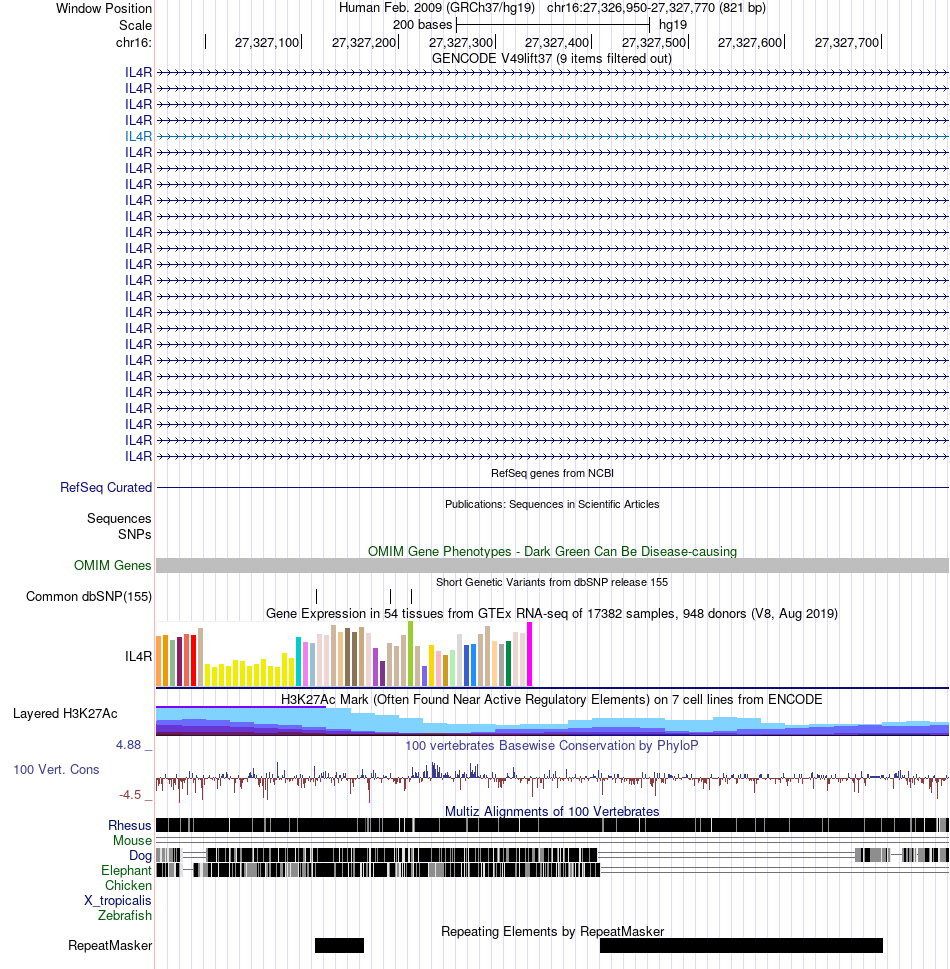
Task: Click the 'Zebrafish' species label
Action: 124,915
